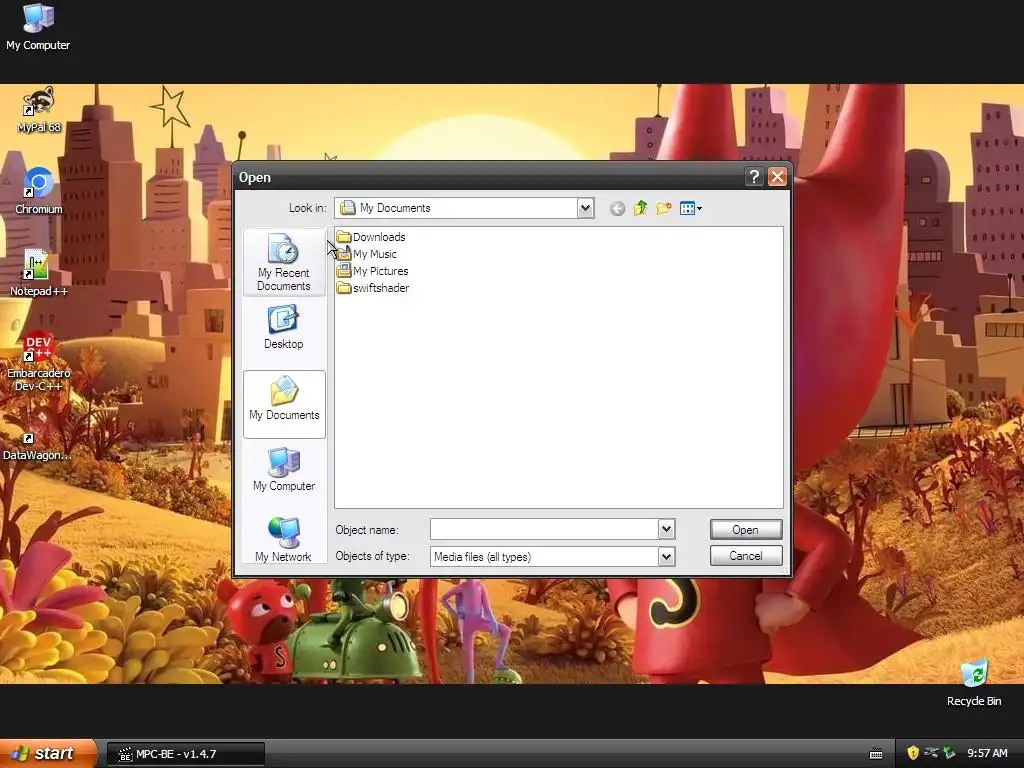
Task: Select the Downloads folder
Action: click(371, 237)
